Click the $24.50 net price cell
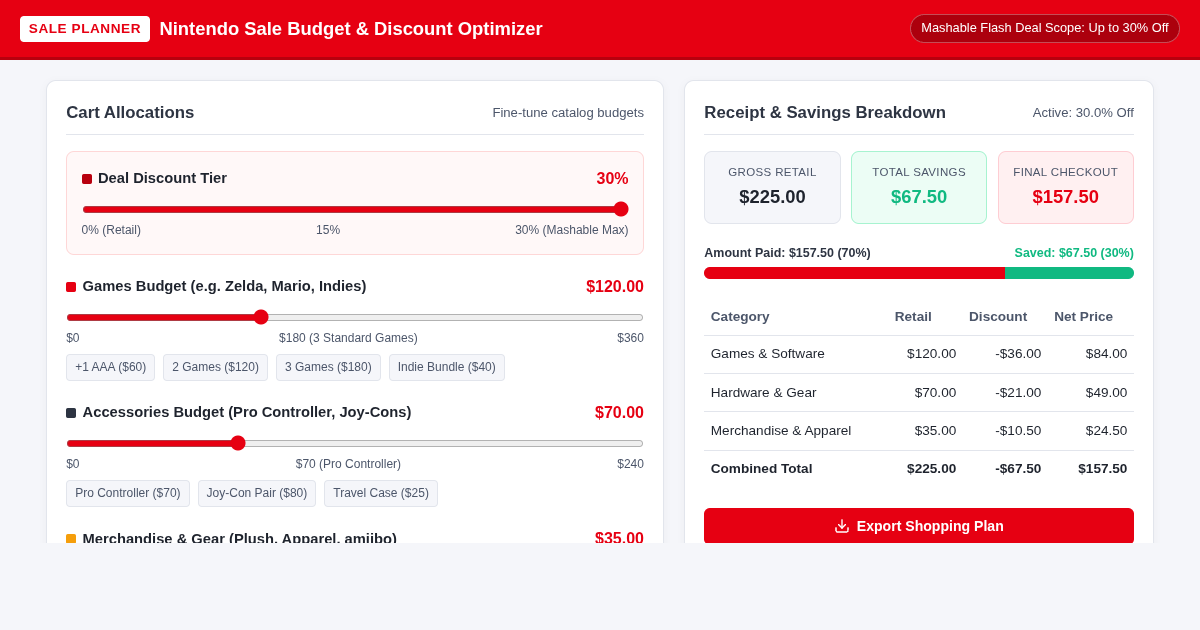Screen dimensions: 1200x630 tap(1106, 430)
